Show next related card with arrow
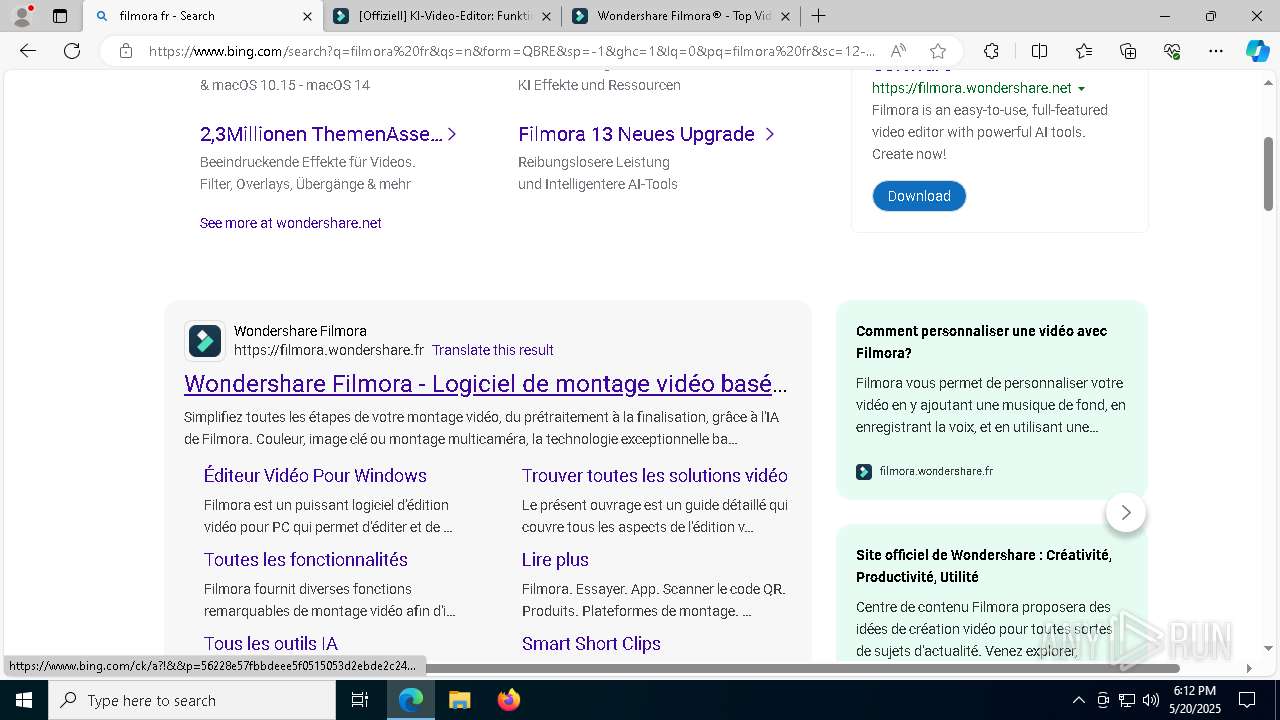 tap(1126, 512)
